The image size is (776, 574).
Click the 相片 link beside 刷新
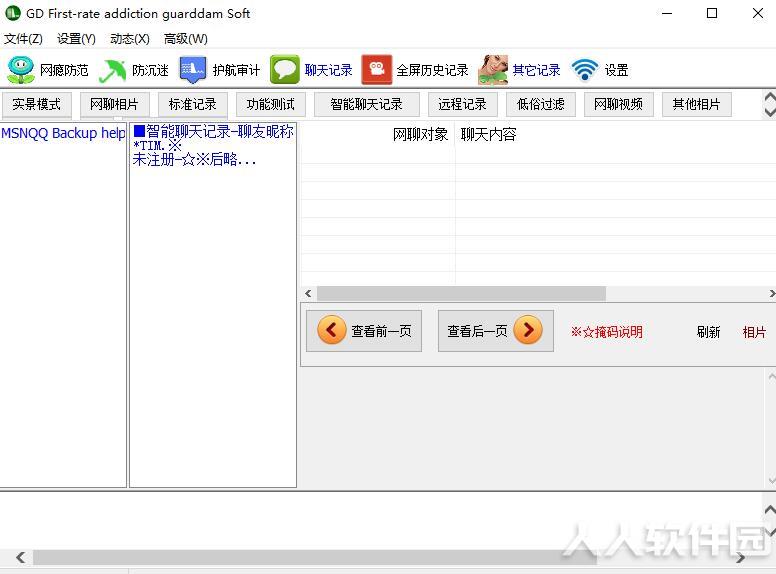click(754, 332)
